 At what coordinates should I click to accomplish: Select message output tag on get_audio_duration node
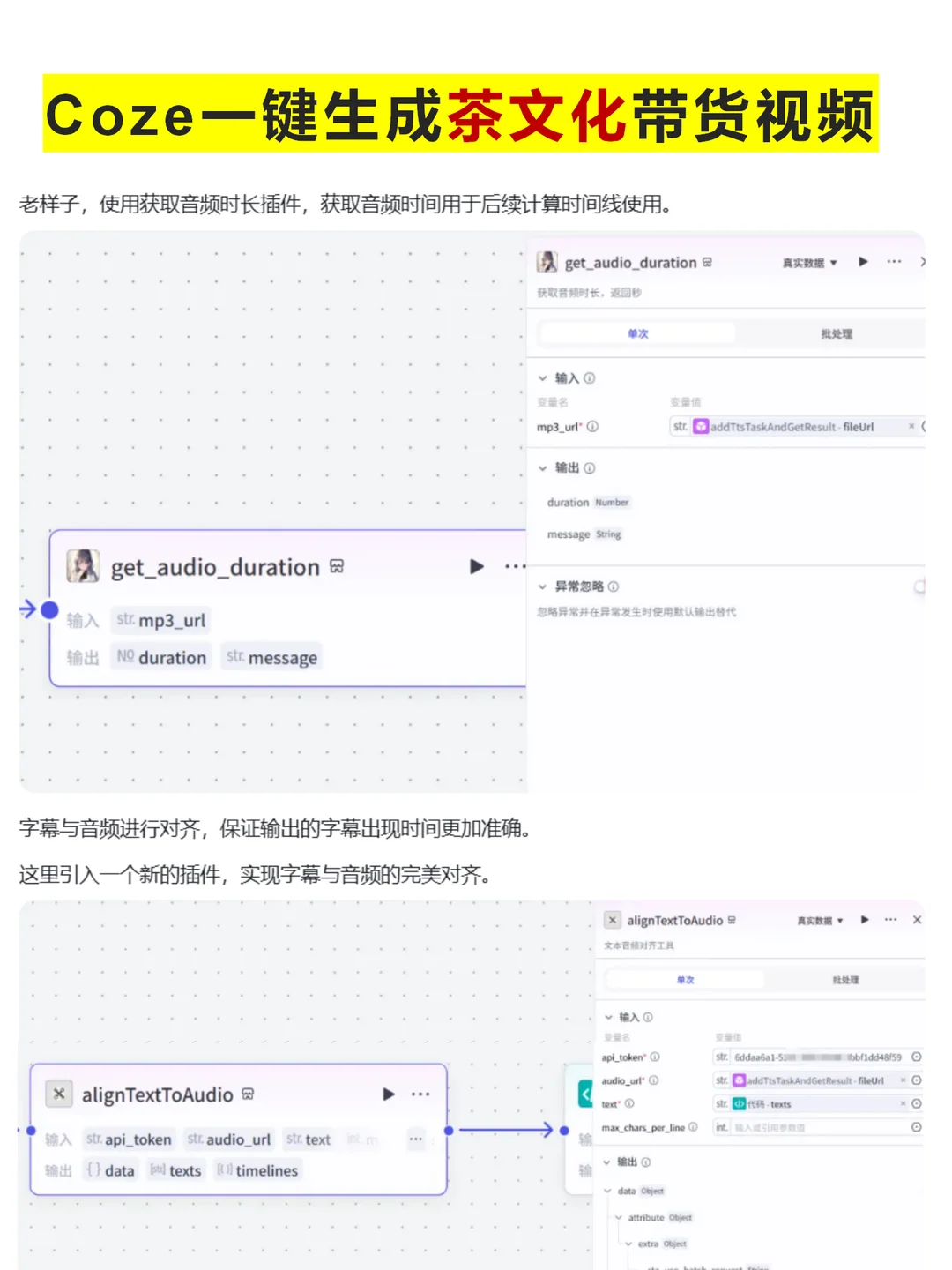pos(271,657)
